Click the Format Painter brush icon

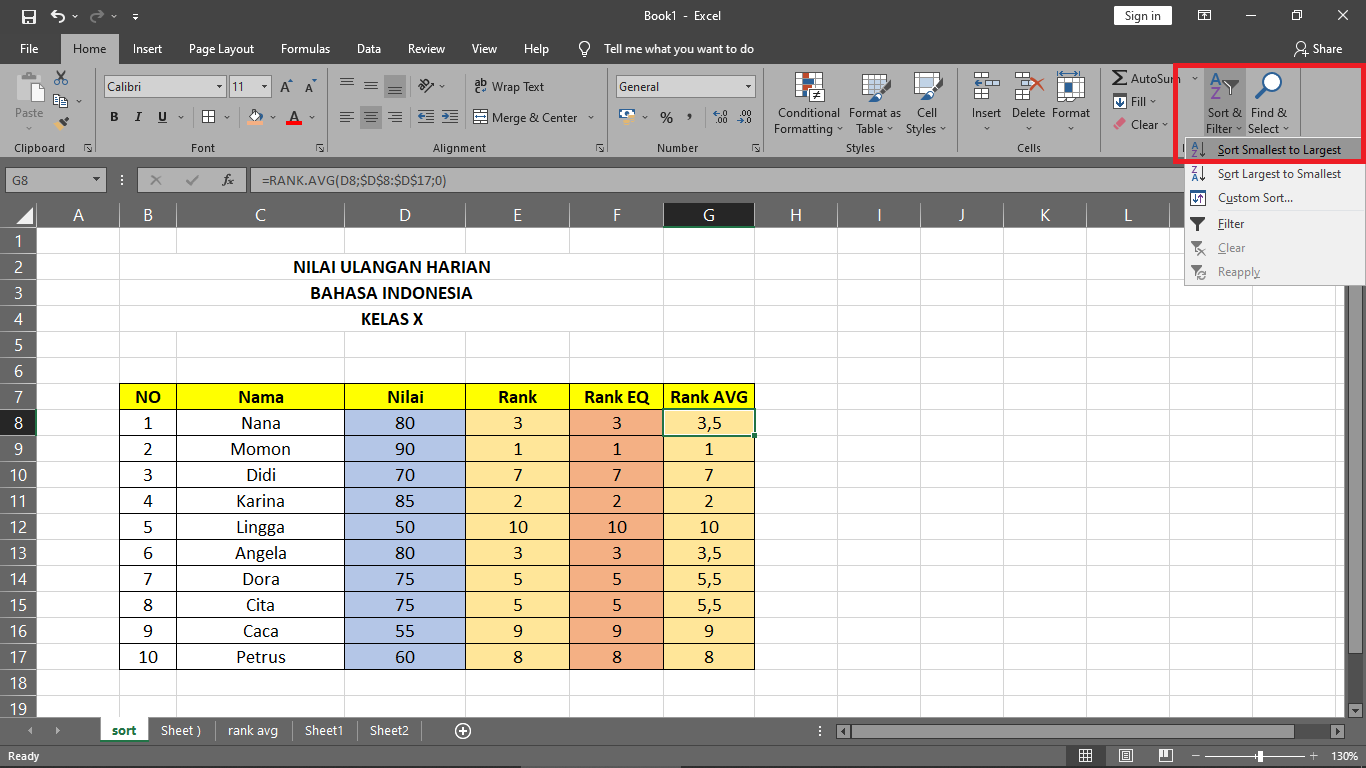[61, 124]
